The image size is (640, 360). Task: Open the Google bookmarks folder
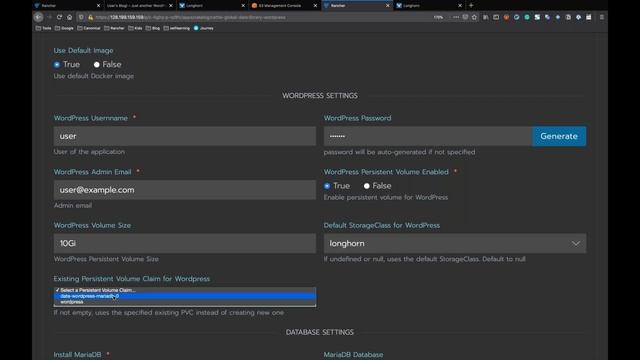[x=64, y=28]
